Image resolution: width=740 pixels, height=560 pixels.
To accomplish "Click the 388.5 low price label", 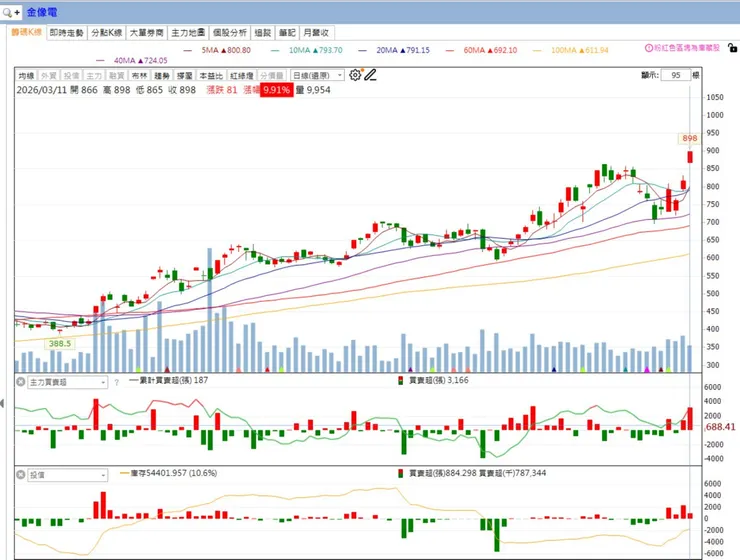I will pyautogui.click(x=59, y=343).
